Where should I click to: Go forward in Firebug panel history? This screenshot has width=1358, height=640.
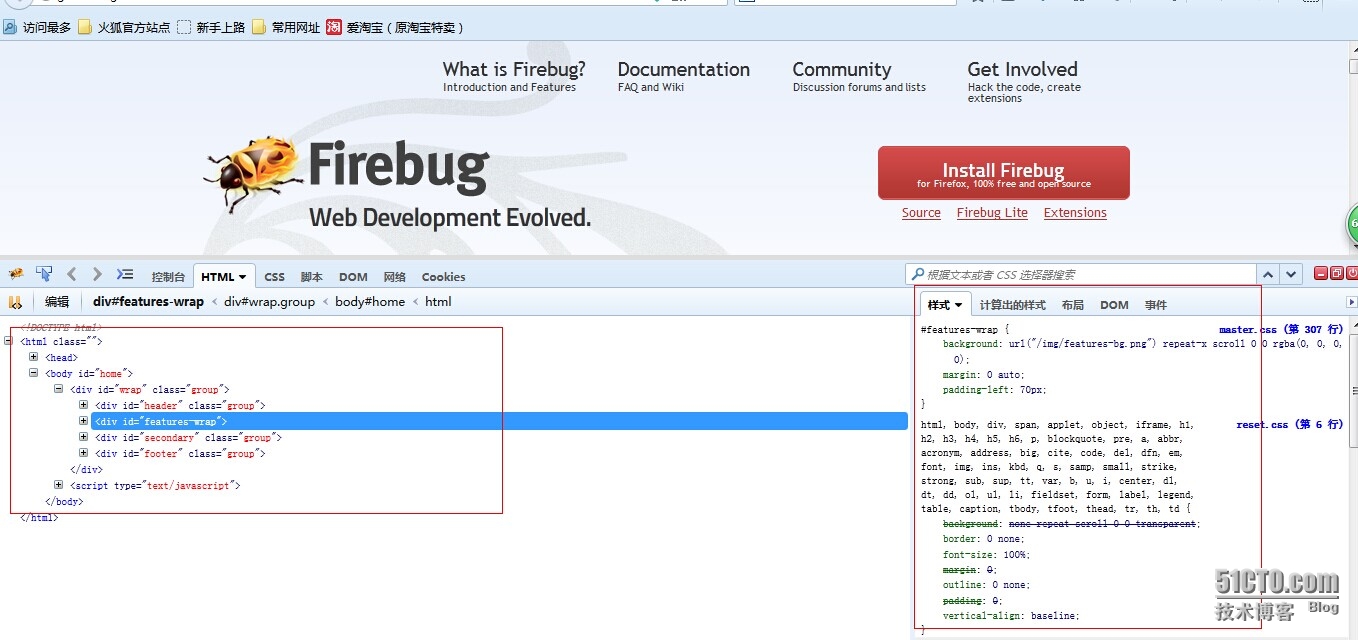pos(97,274)
